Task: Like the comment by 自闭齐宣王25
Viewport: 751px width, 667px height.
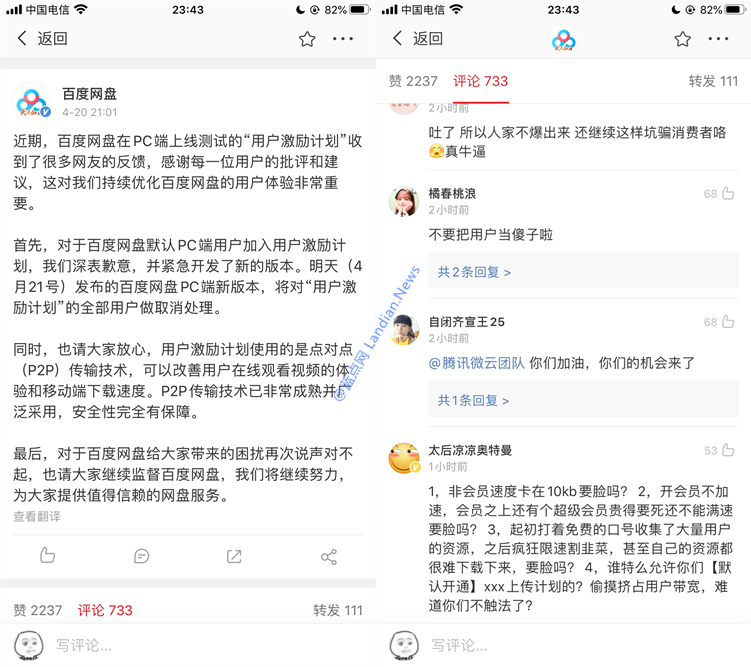Action: (x=728, y=322)
